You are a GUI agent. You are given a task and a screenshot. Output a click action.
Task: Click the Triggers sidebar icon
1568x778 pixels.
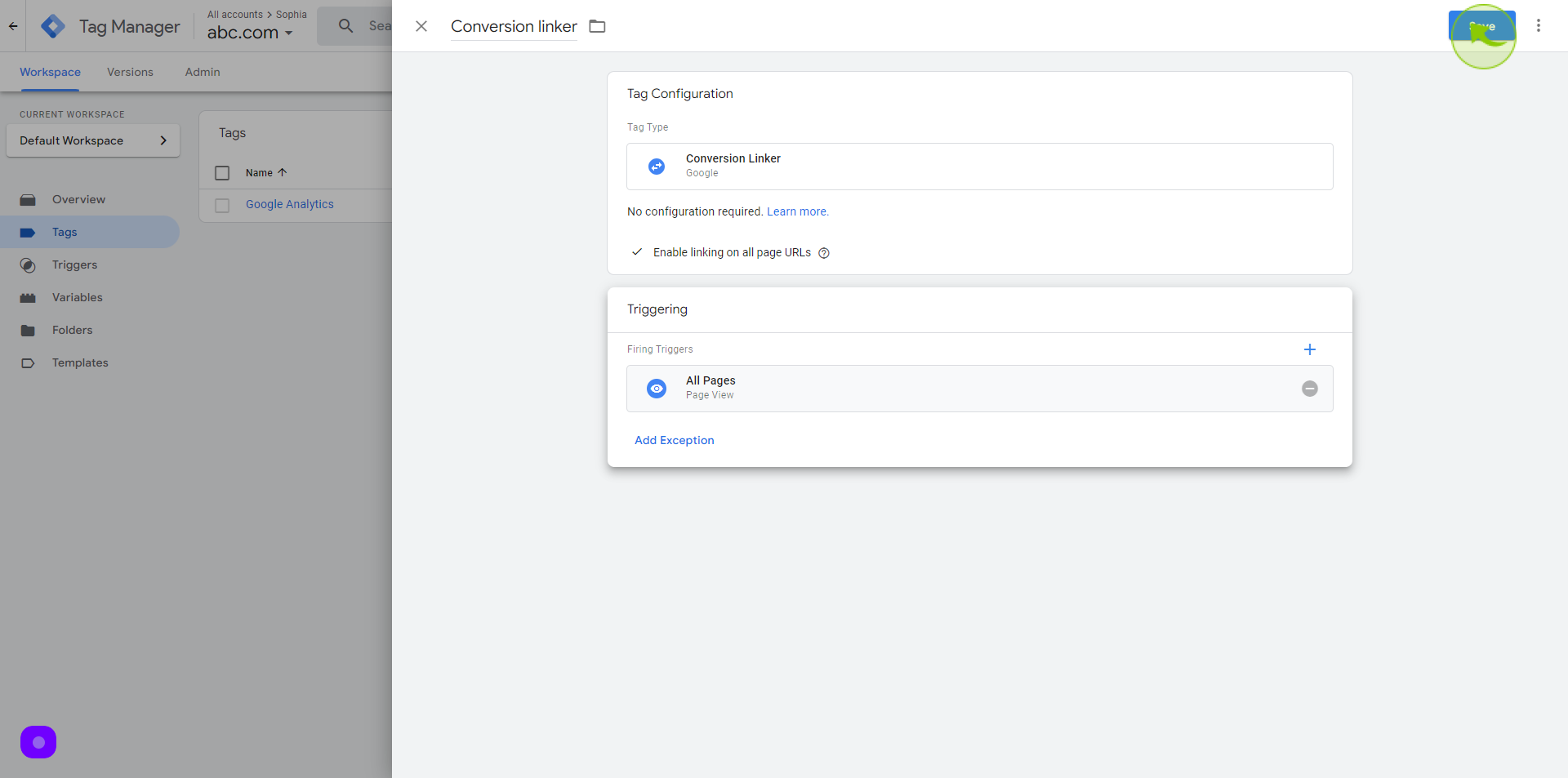point(28,265)
